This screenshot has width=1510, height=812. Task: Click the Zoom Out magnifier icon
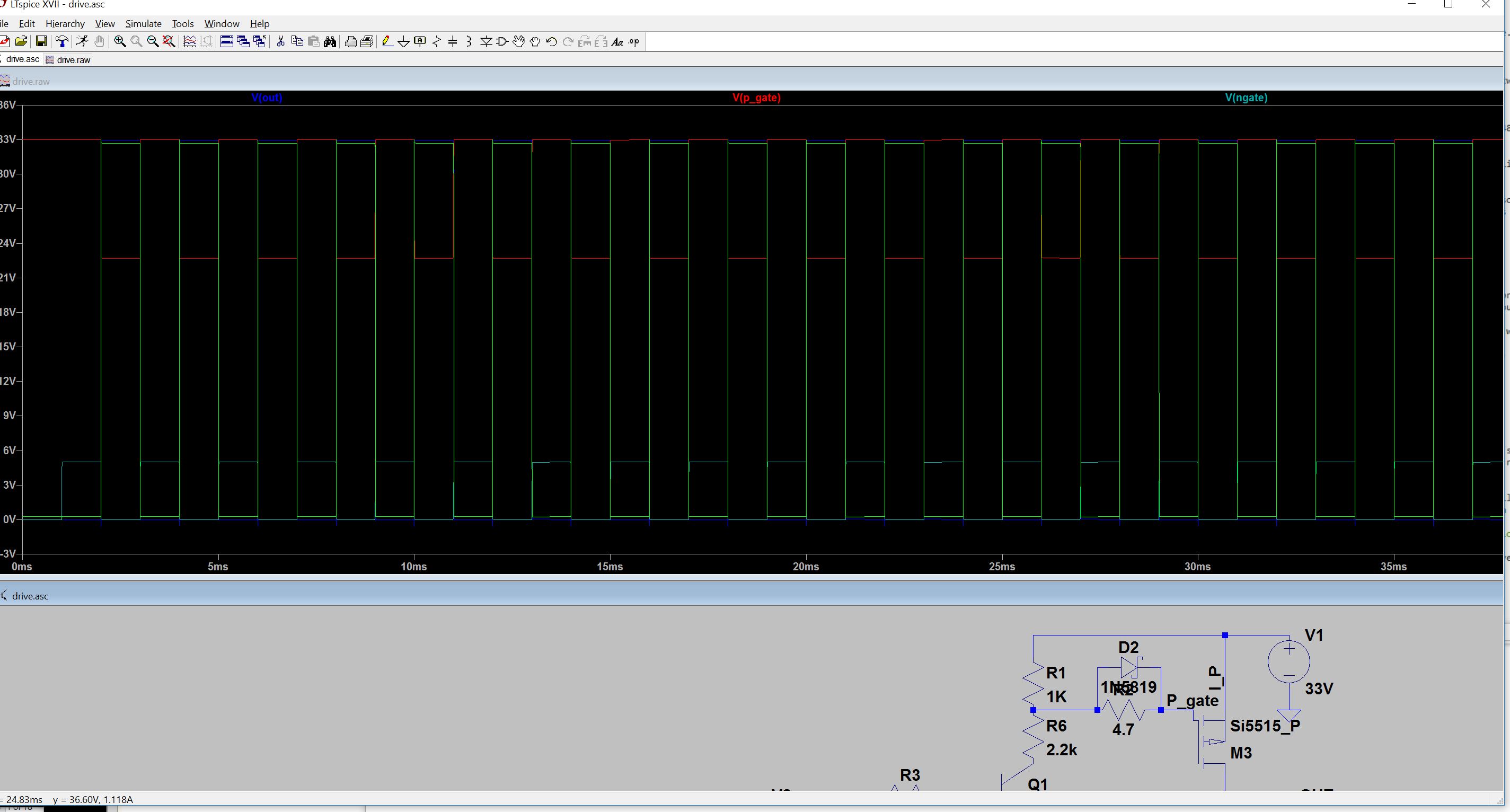click(x=153, y=41)
